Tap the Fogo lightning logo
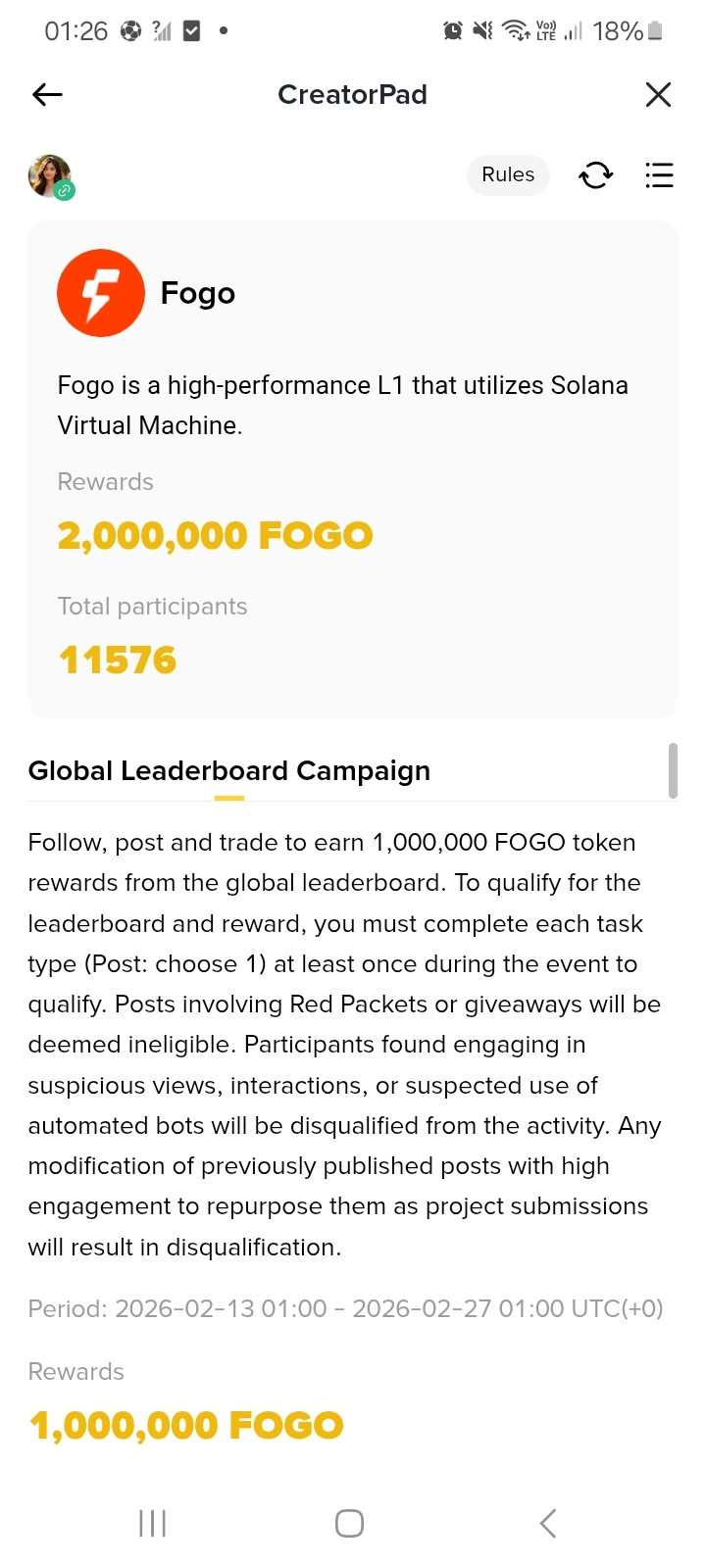Image resolution: width=706 pixels, height=1568 pixels. 100,293
